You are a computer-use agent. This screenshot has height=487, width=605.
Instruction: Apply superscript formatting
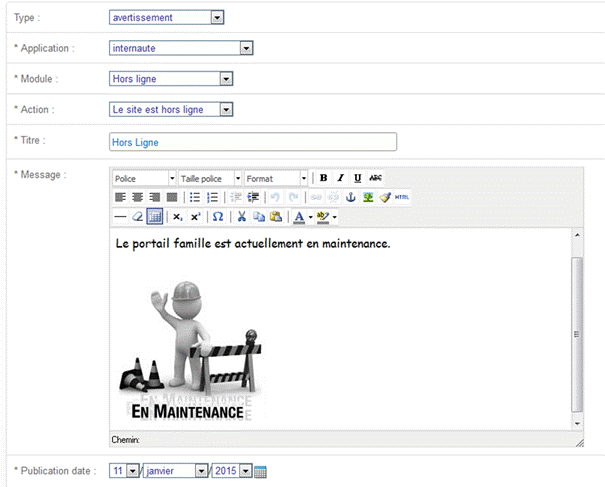pyautogui.click(x=195, y=216)
